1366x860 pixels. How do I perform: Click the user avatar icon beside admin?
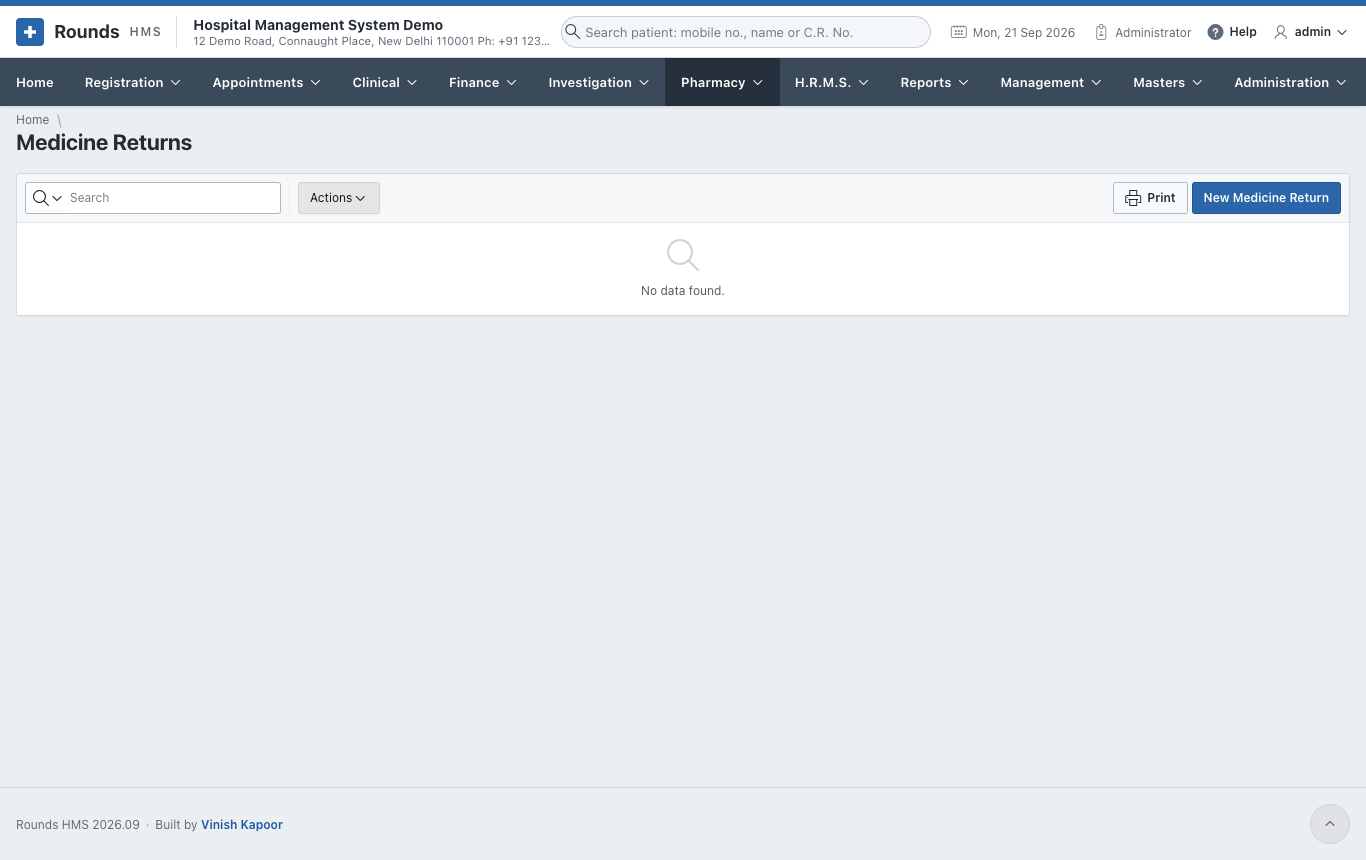(1280, 32)
